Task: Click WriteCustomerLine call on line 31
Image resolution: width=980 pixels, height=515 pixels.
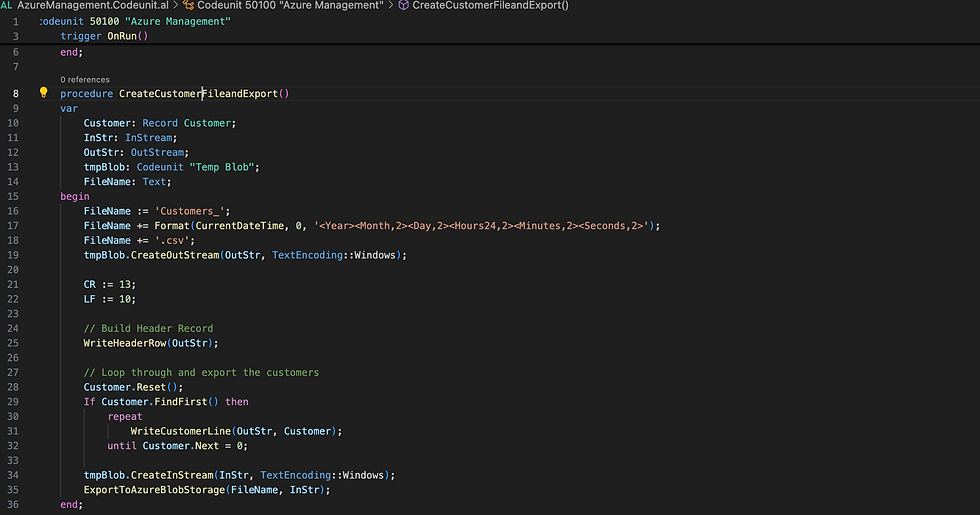Action: point(180,431)
